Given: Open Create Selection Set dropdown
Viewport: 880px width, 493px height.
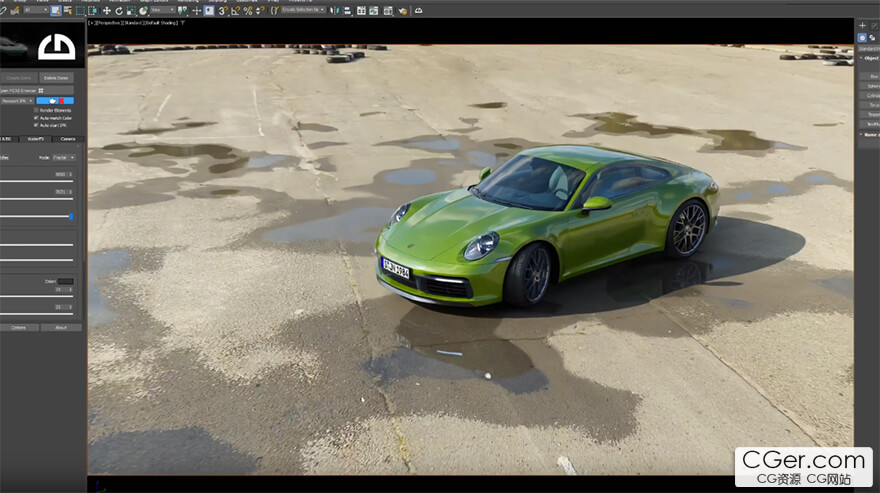Looking at the screenshot, I should [x=303, y=10].
